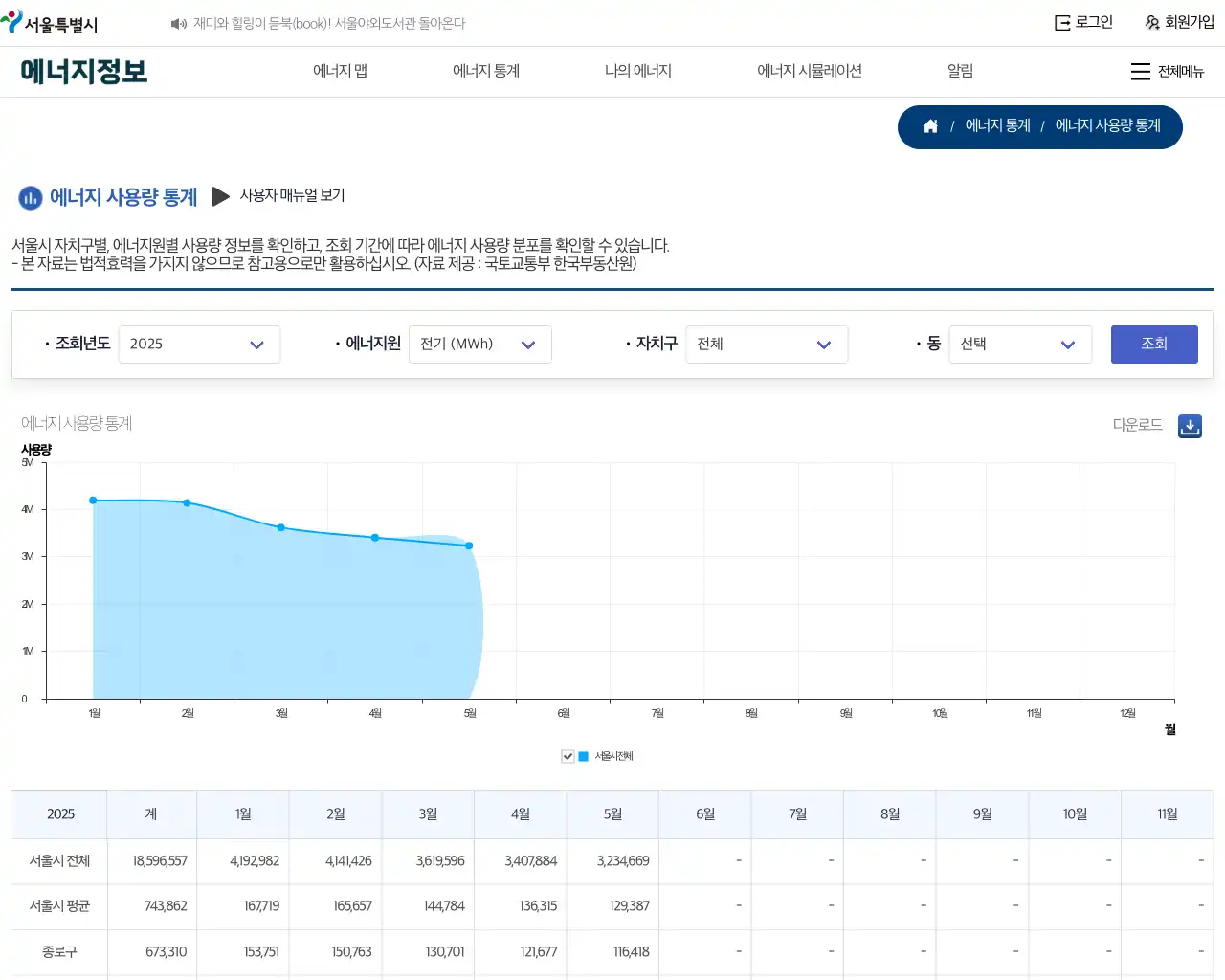The height and width of the screenshot is (980, 1225).
Task: Click the announcement ticker about 서울야외도서관
Action: pos(329,24)
